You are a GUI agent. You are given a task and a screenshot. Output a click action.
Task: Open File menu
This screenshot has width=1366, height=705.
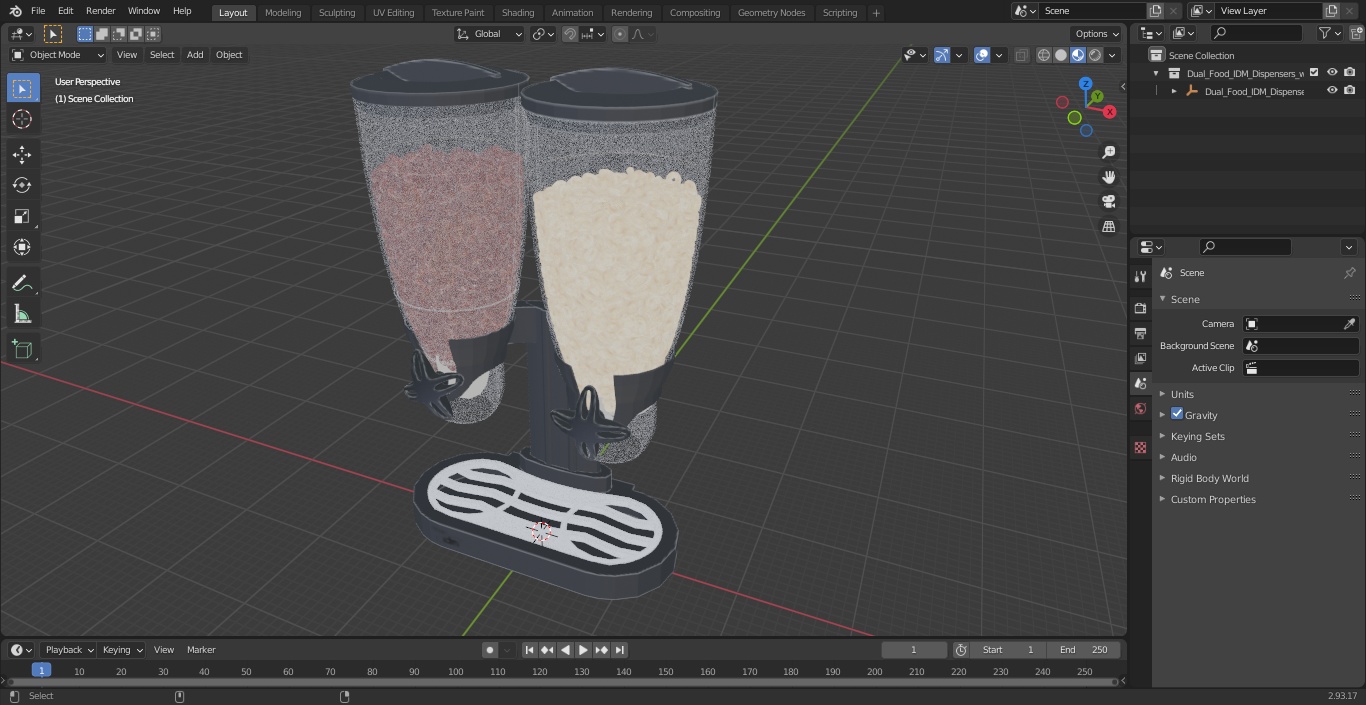38,11
